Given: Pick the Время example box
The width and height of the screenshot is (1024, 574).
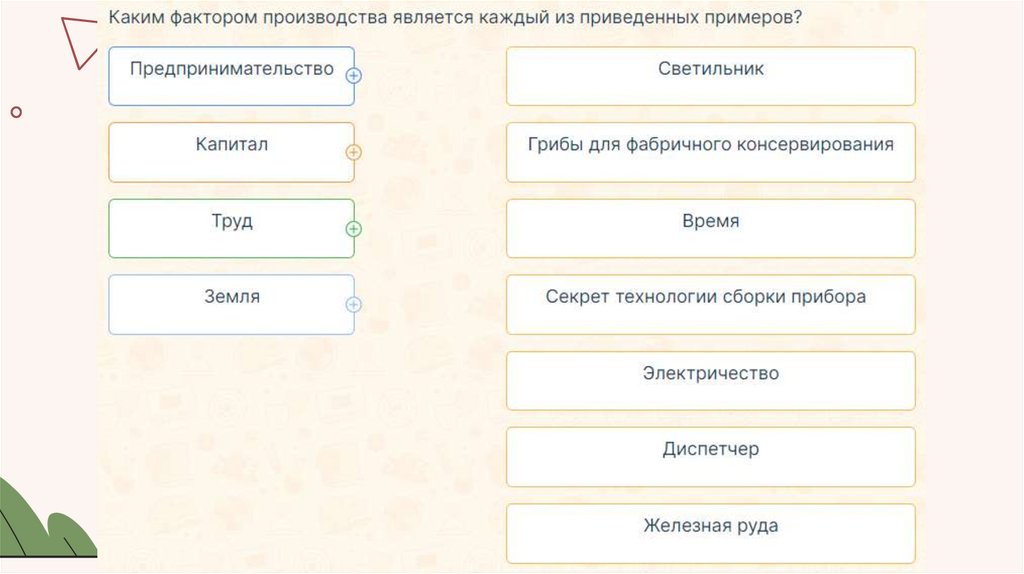Looking at the screenshot, I should coord(710,228).
